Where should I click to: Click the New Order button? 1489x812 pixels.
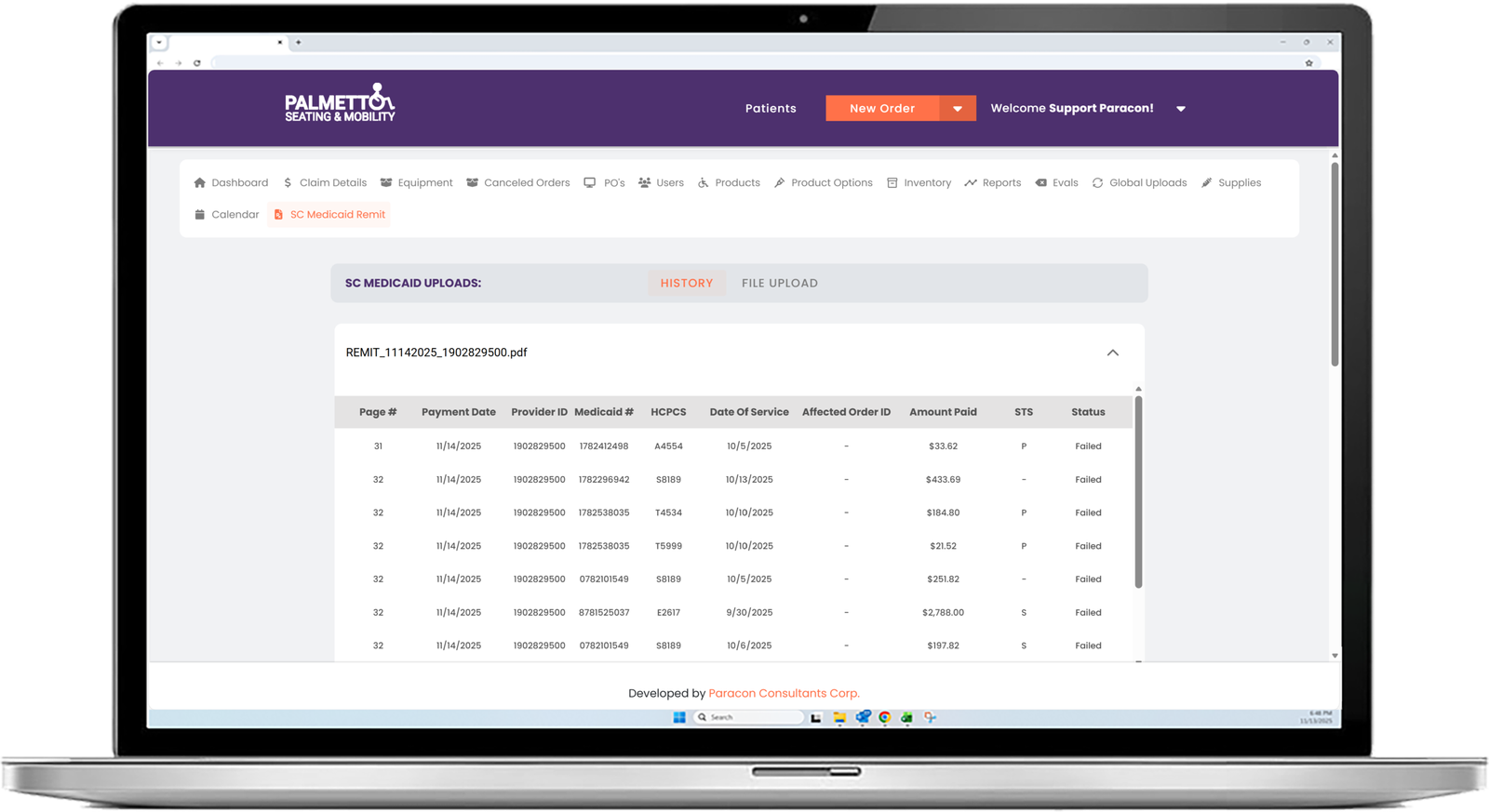(x=881, y=109)
